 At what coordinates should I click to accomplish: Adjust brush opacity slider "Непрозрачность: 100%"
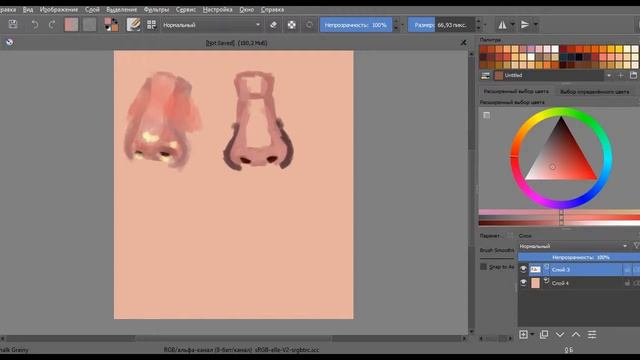356,25
